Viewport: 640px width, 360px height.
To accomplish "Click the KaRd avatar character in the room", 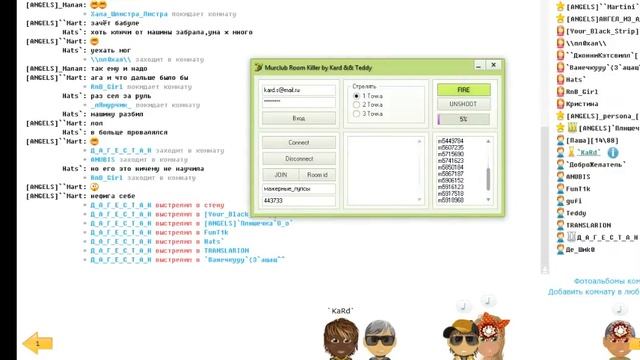I will click(341, 339).
